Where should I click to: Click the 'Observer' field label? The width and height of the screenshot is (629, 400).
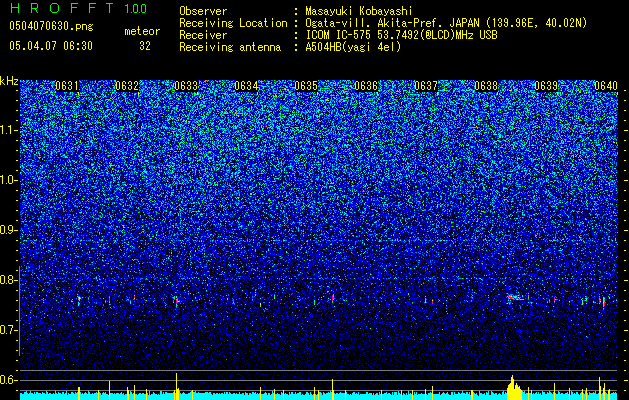pos(203,11)
